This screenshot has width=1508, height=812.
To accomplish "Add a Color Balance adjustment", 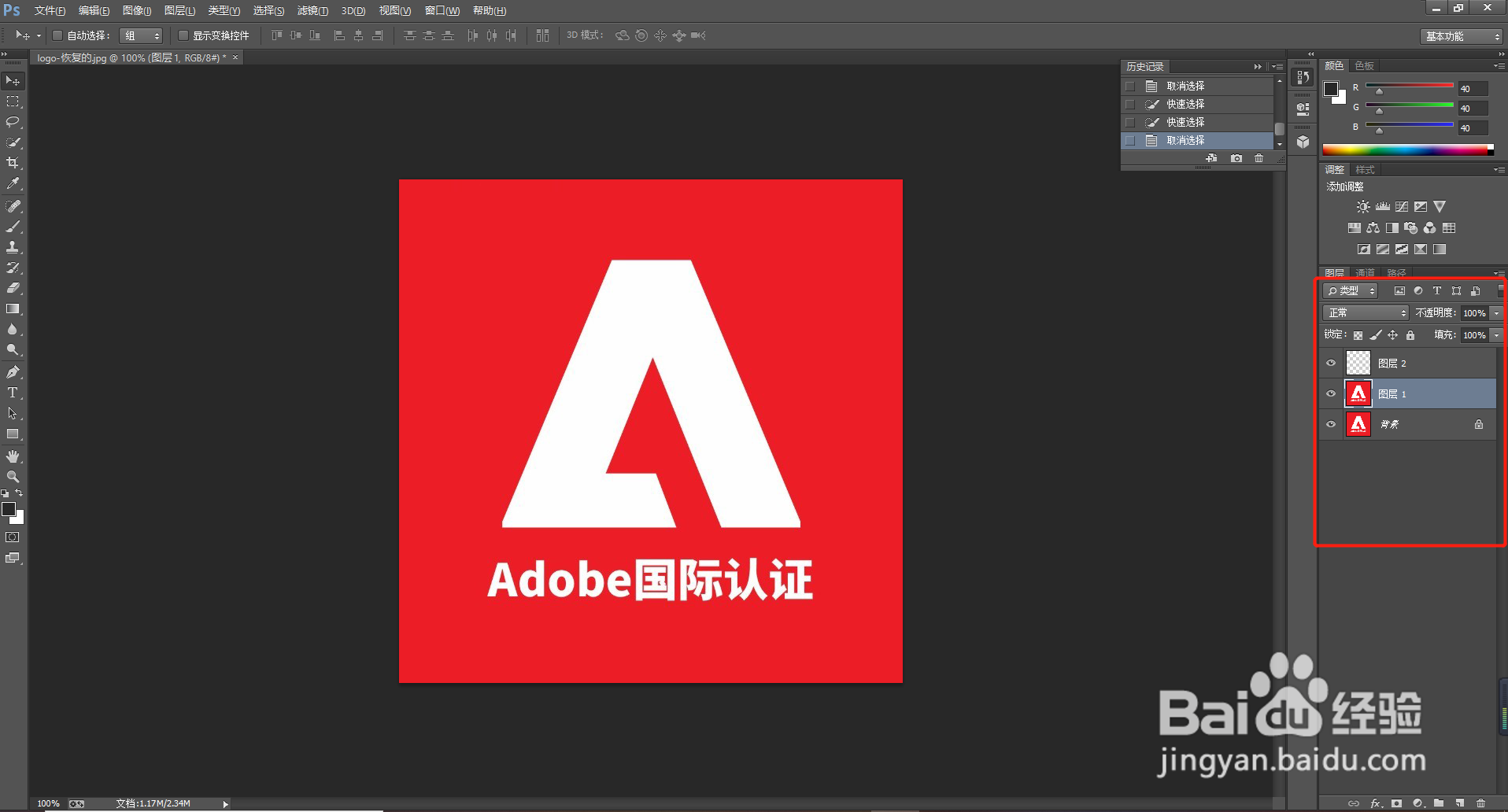I will coord(1373,228).
